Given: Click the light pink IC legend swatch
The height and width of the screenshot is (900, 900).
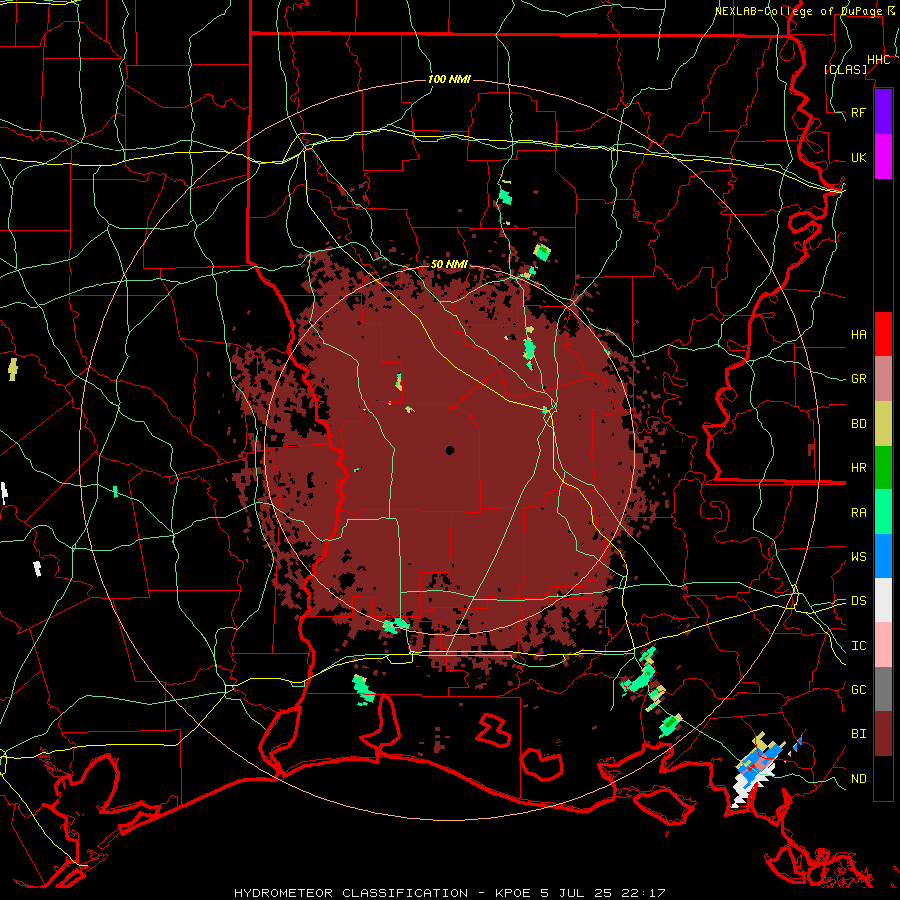Looking at the screenshot, I should pyautogui.click(x=883, y=645).
